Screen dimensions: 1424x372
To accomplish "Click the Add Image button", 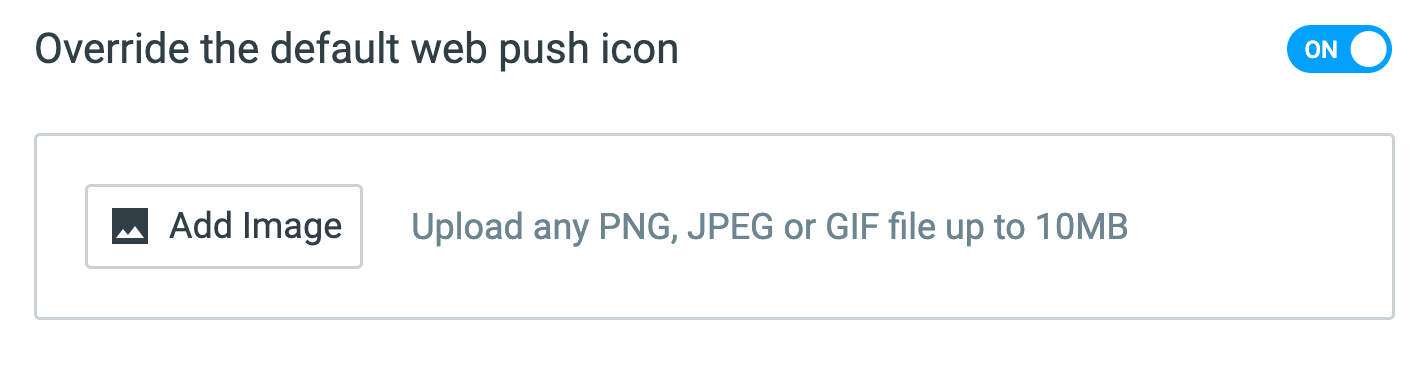I will [224, 226].
